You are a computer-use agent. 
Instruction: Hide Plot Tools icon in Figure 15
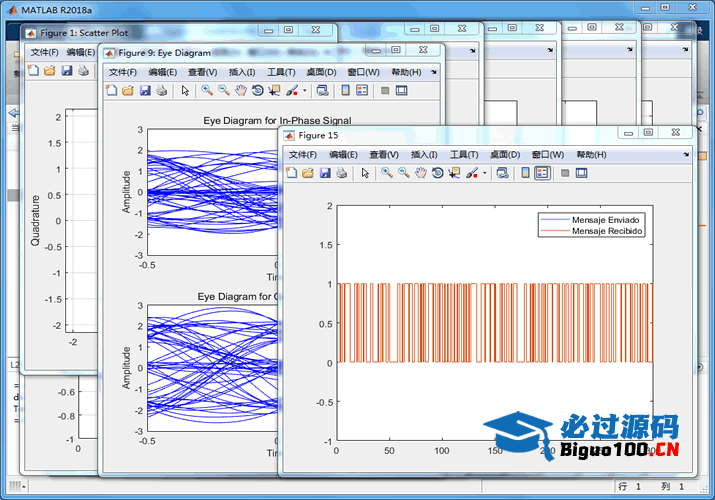coord(565,173)
